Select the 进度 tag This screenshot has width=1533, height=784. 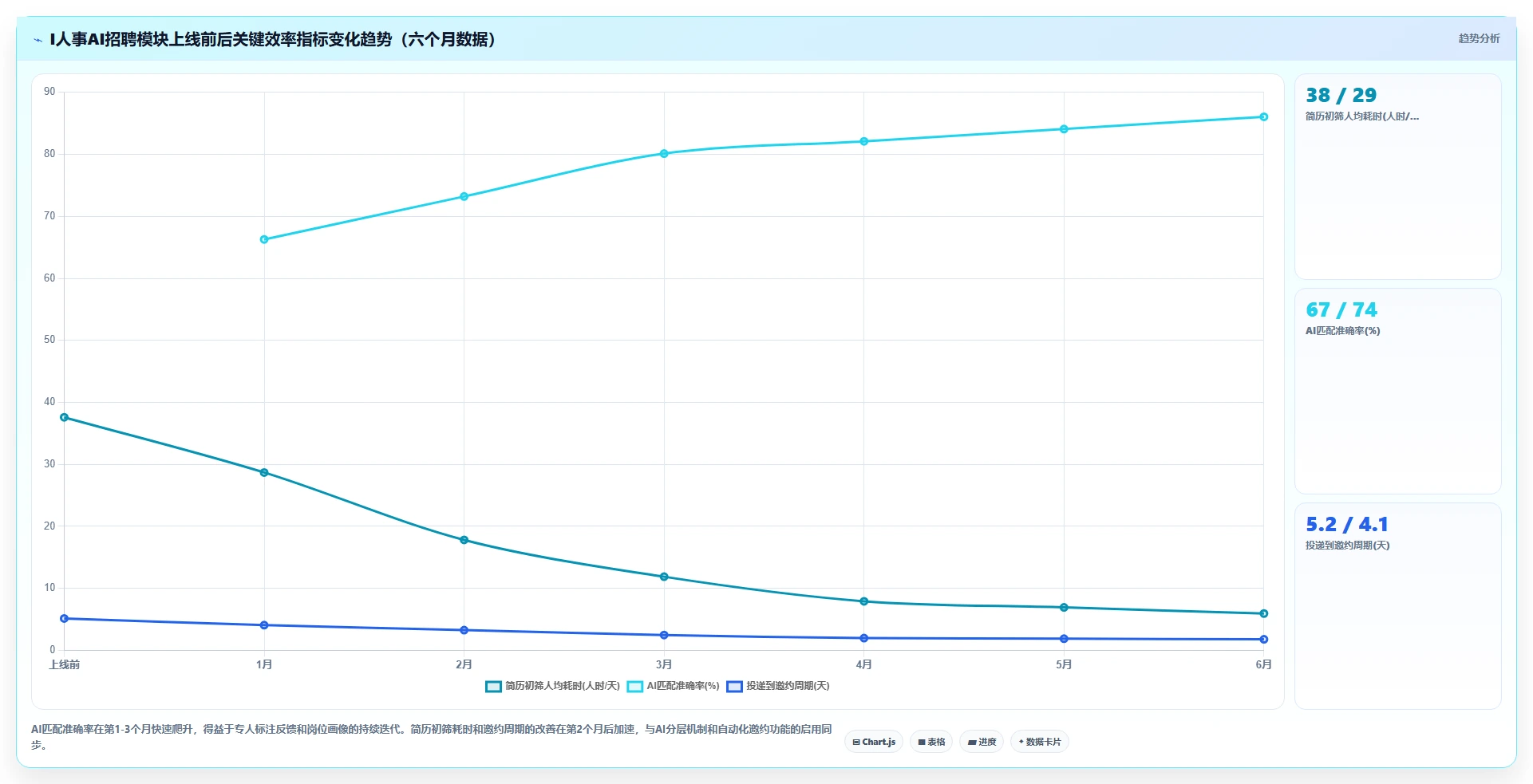coord(982,742)
